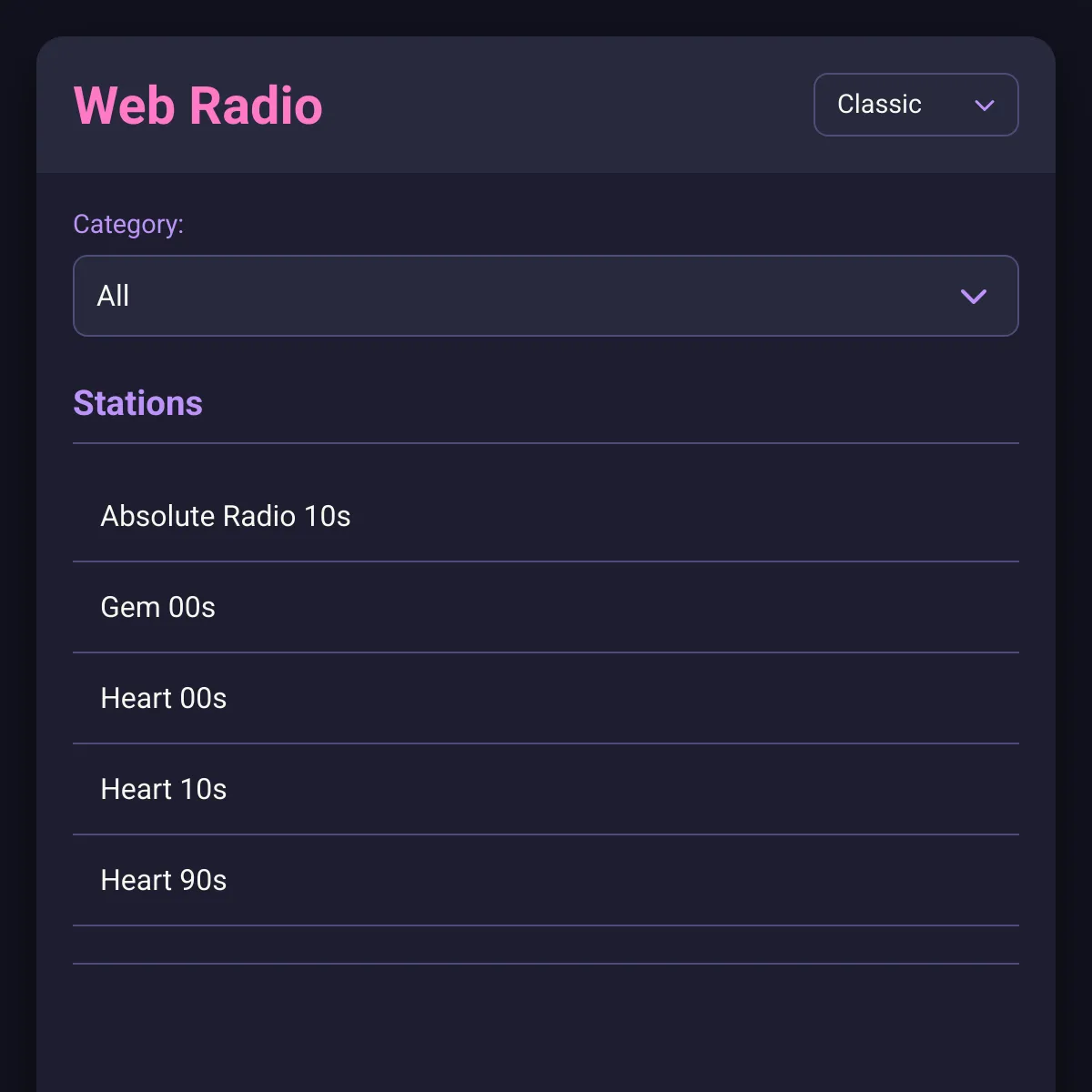Click the Heart 00s row's empty right side
This screenshot has height=1092, width=1092.
pos(623,698)
